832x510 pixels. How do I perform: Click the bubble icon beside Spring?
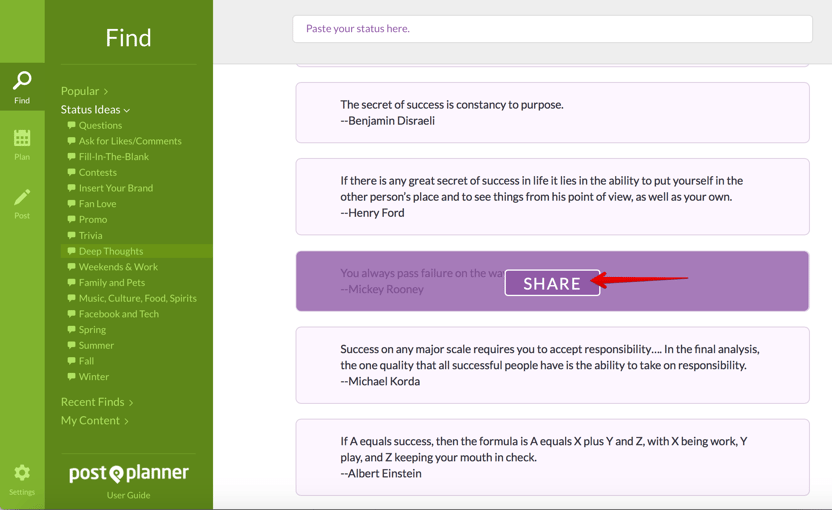tap(71, 330)
